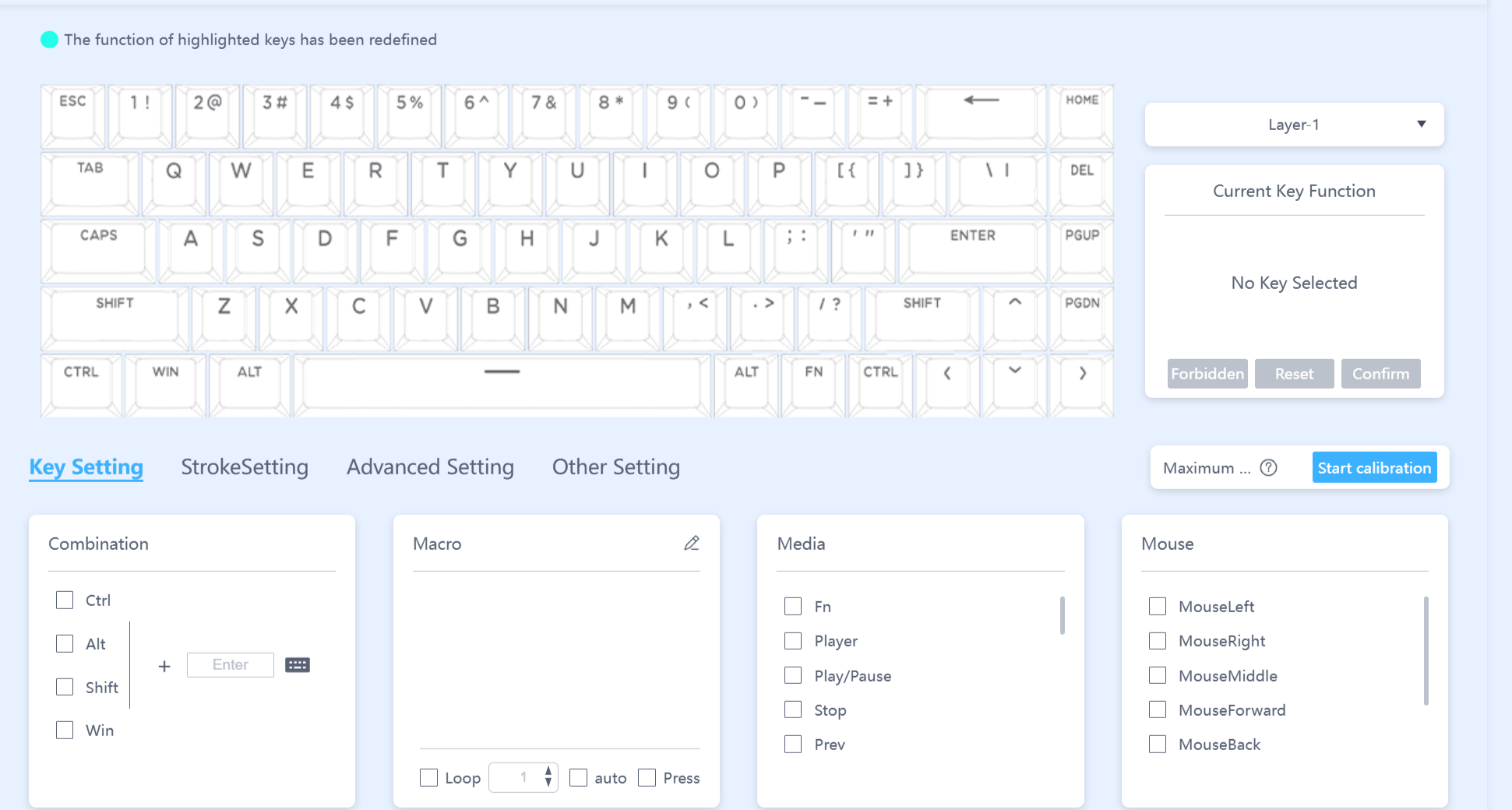Select the ESC key on keyboard layout
This screenshot has height=810, width=1512.
point(73,117)
